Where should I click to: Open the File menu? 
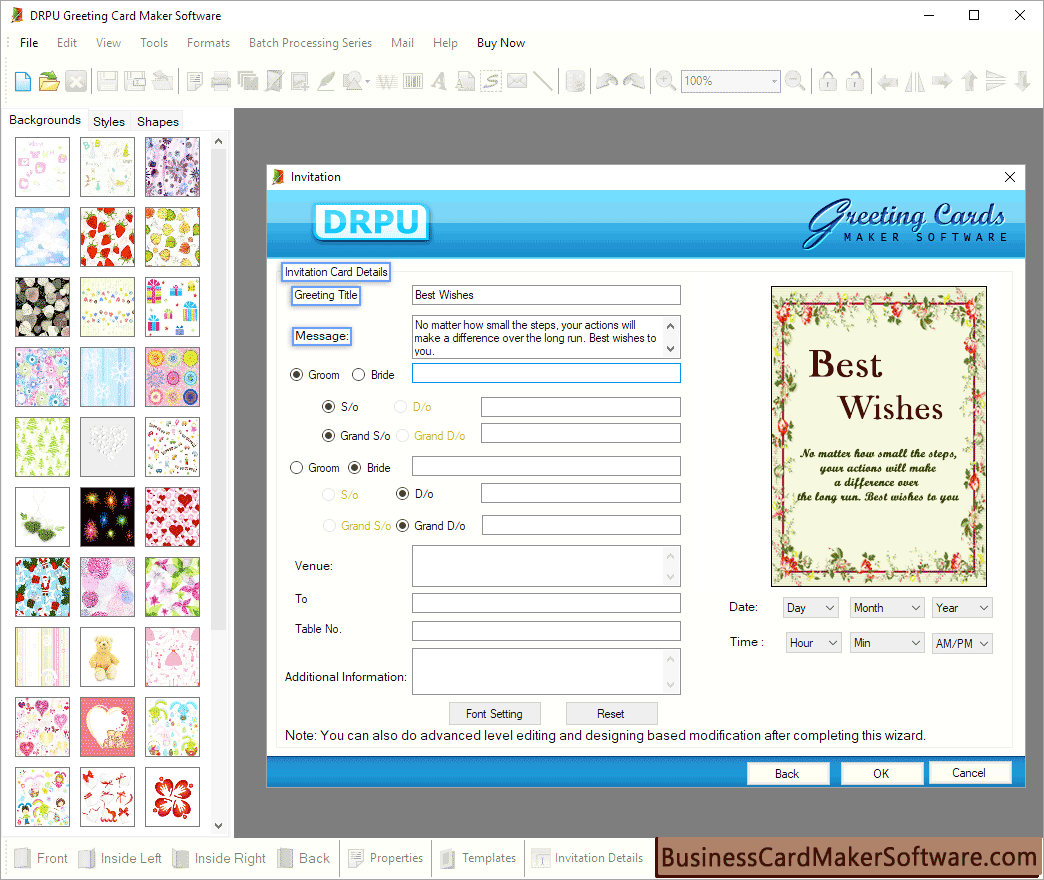(x=29, y=43)
